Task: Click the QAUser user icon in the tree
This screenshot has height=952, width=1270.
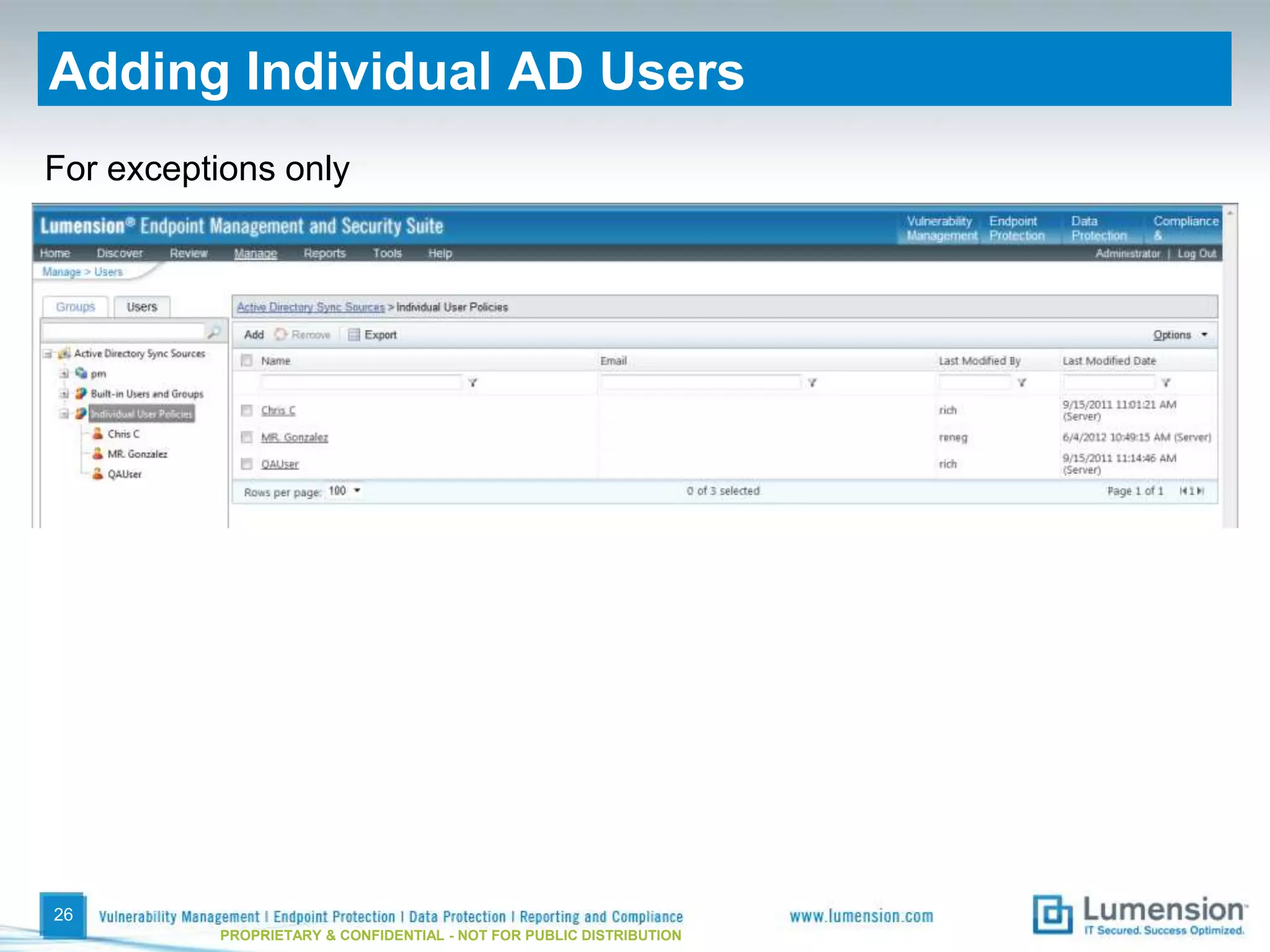Action: pyautogui.click(x=97, y=474)
